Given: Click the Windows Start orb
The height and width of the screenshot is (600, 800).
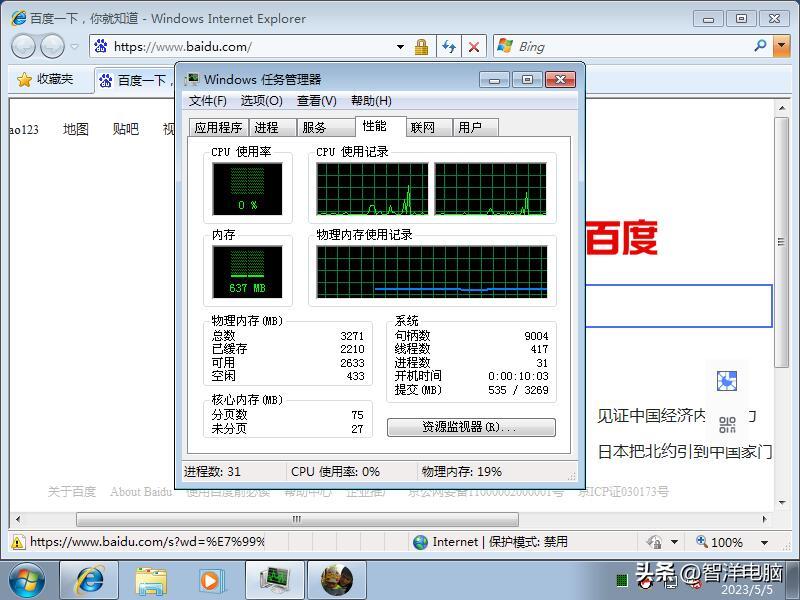Looking at the screenshot, I should point(25,580).
